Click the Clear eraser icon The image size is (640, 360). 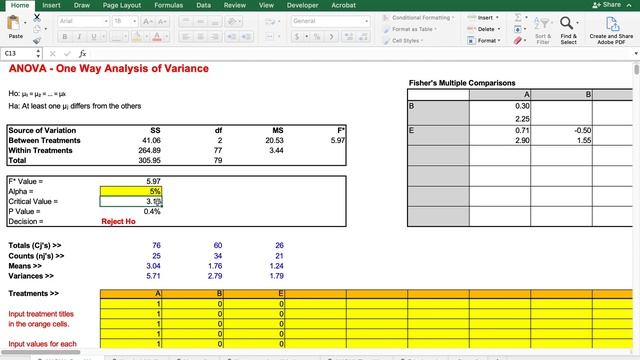click(518, 40)
